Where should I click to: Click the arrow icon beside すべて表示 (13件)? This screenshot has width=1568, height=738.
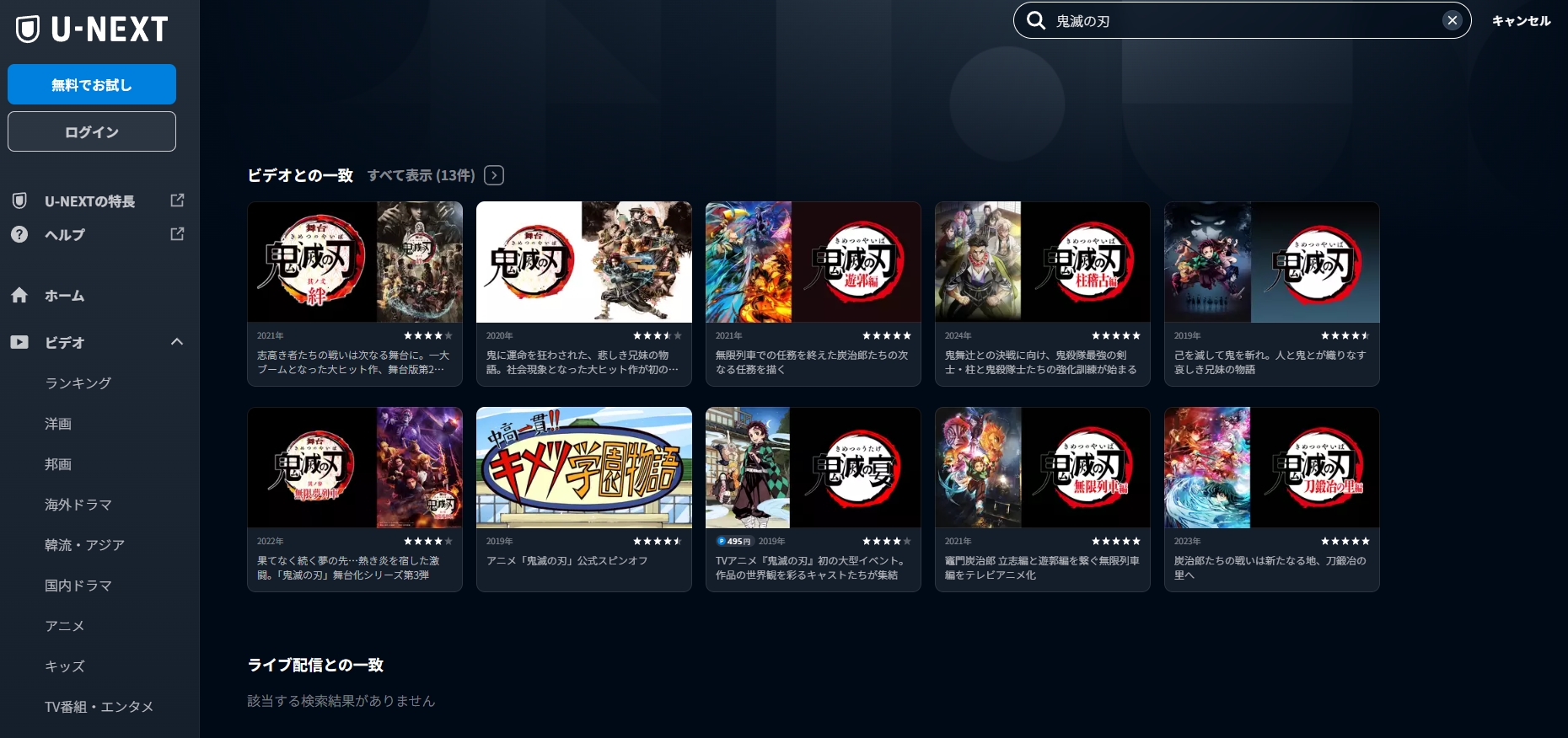495,175
